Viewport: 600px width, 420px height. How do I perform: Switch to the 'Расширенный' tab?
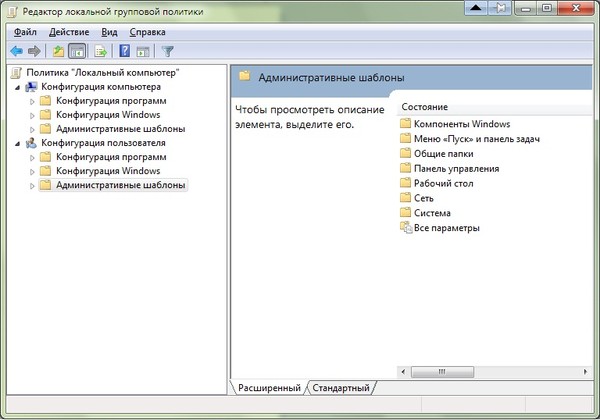pyautogui.click(x=269, y=387)
